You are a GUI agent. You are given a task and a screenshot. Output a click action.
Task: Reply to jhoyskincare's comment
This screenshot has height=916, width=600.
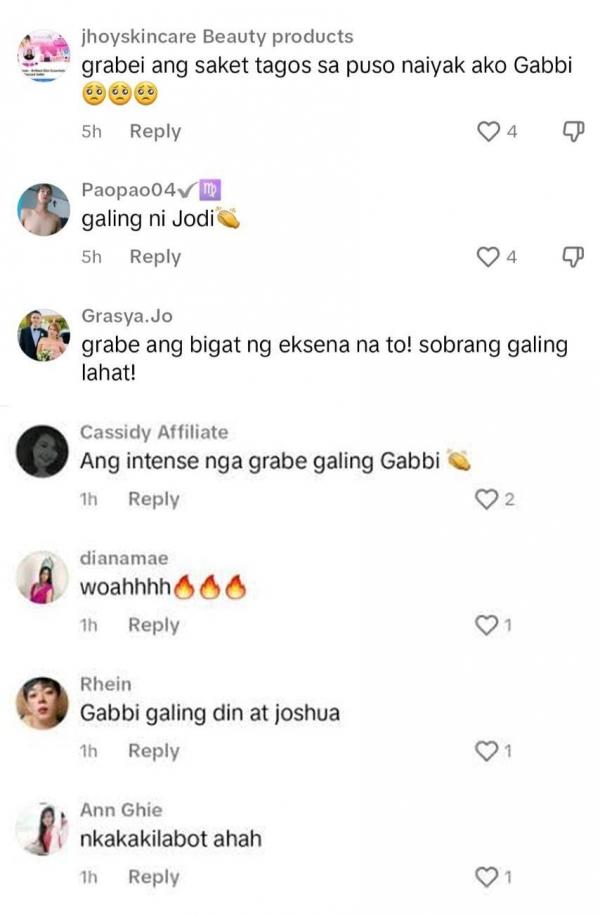(155, 131)
